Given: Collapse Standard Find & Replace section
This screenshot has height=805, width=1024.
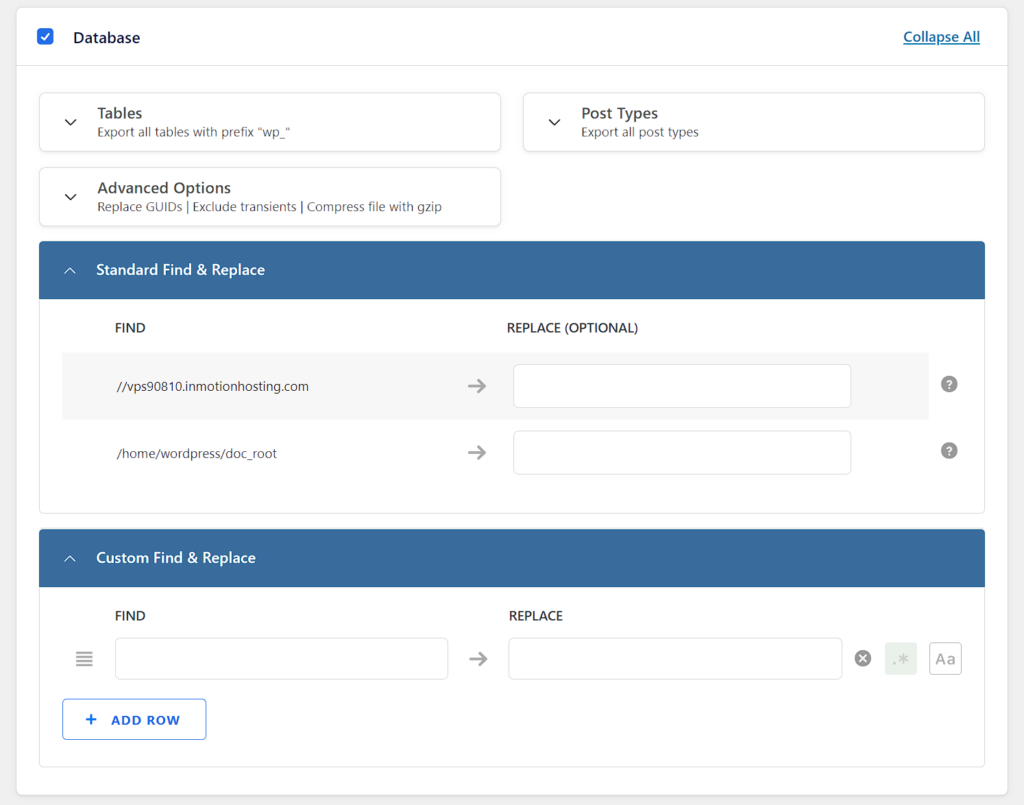Looking at the screenshot, I should click(x=70, y=270).
